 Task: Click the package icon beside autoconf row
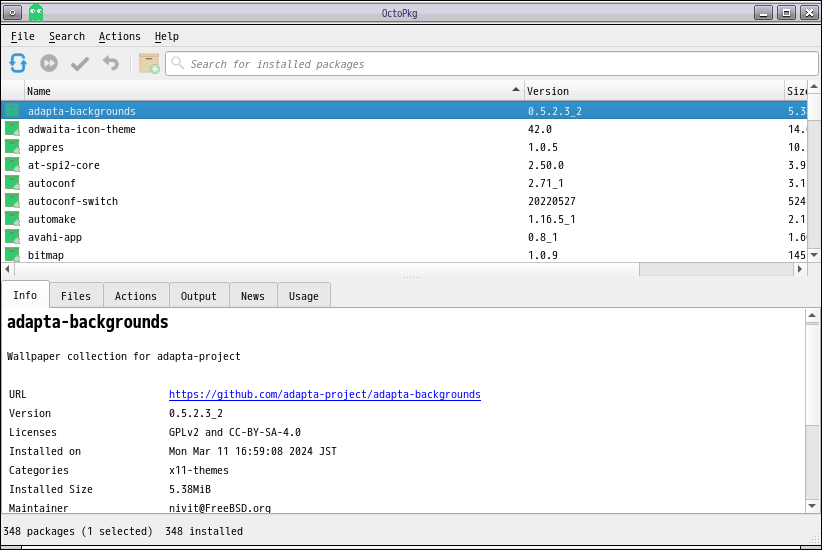coord(13,183)
